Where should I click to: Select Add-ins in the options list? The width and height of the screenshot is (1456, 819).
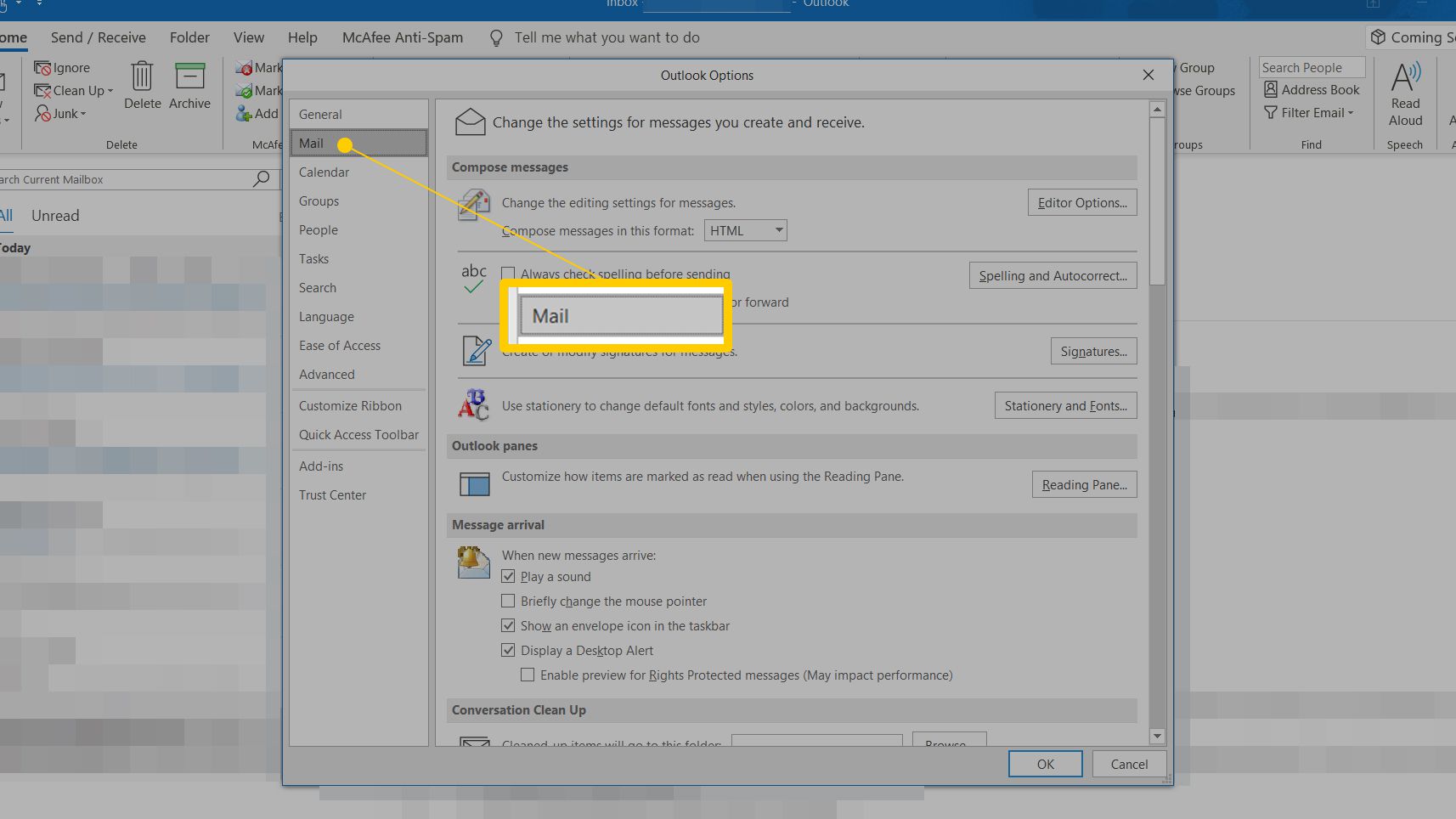[358, 466]
